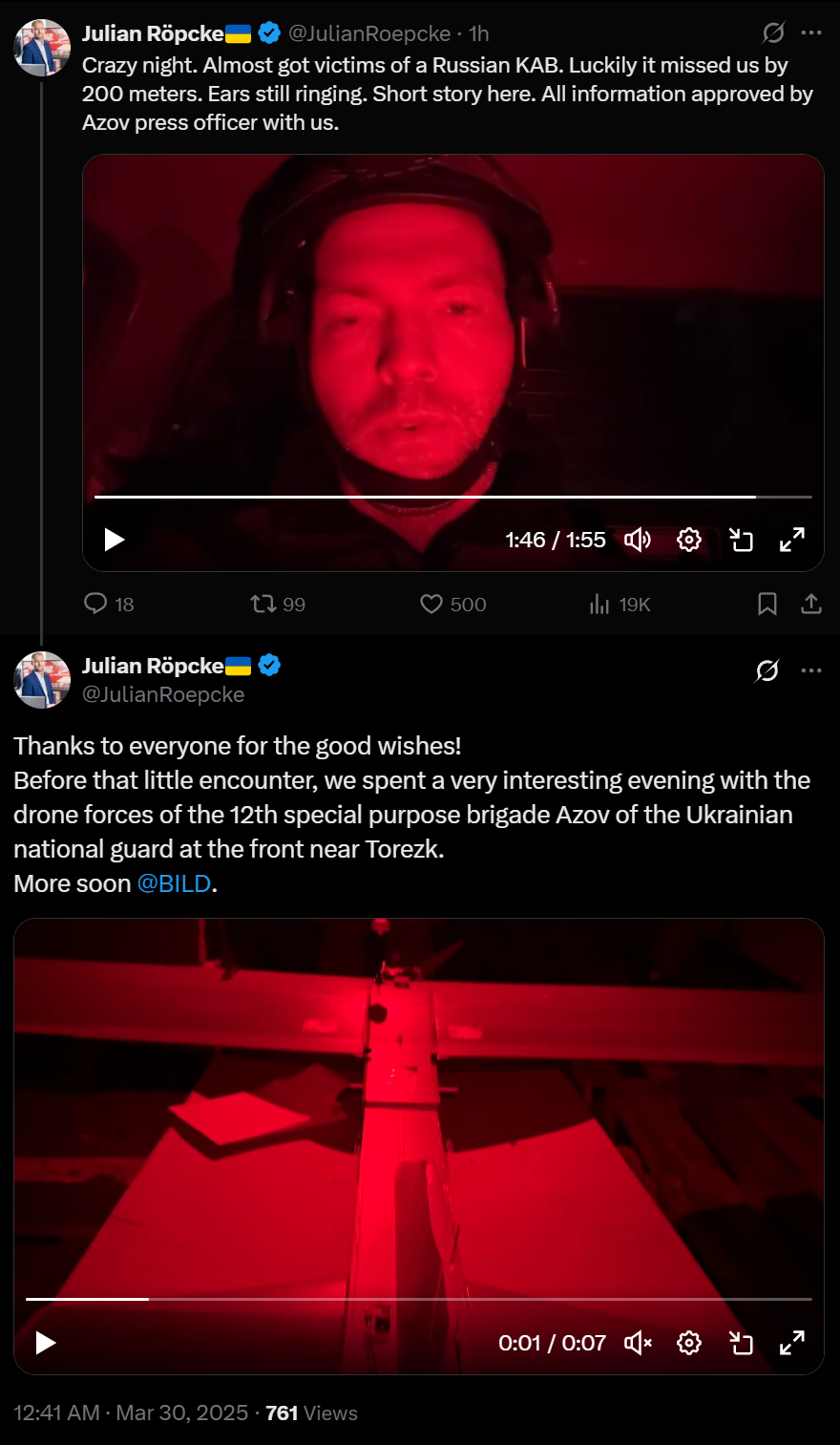Bookmark the first tweet
The height and width of the screenshot is (1445, 840).
tap(766, 604)
